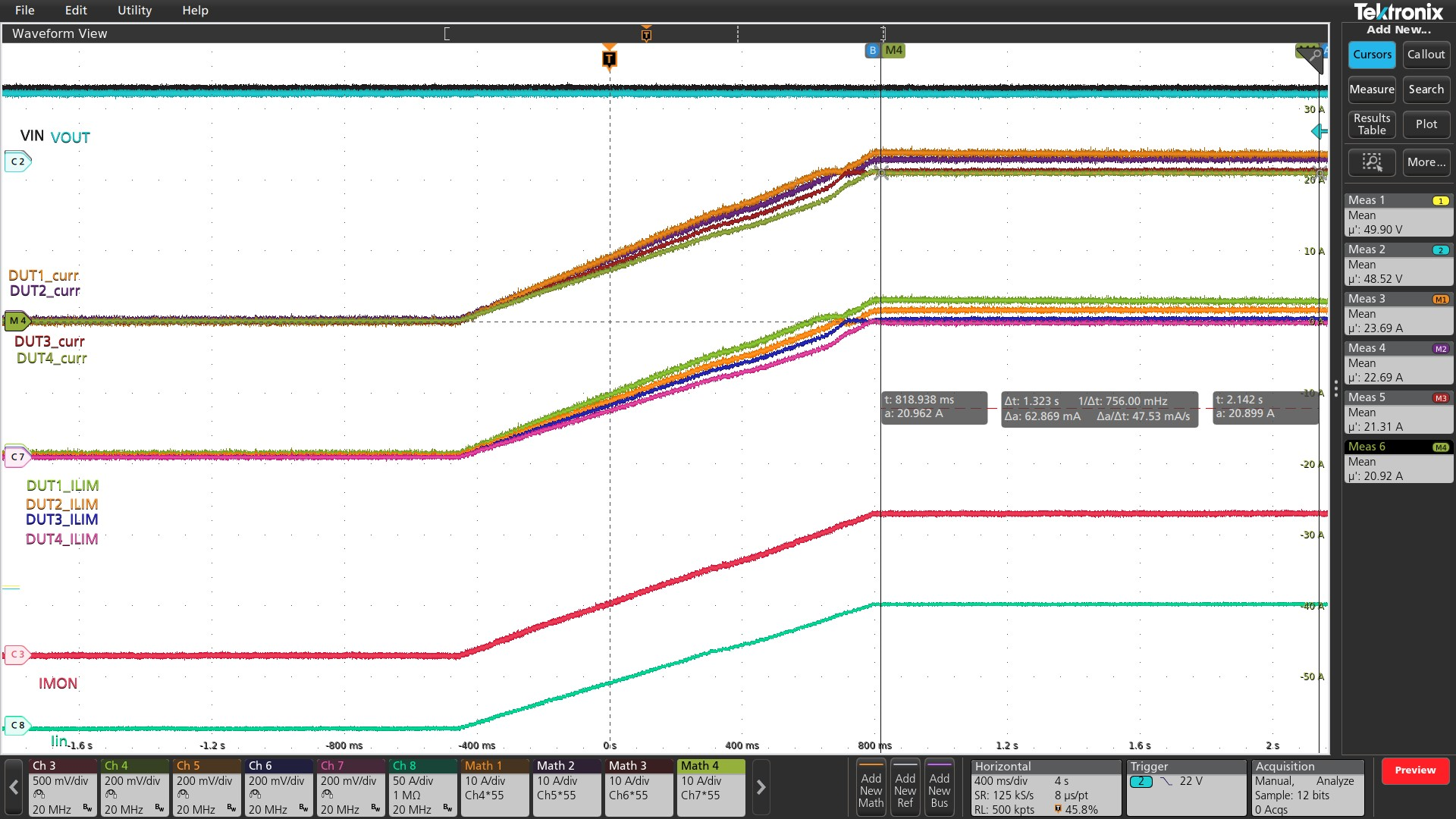Click the zoom box draw icon button
Screen dimensions: 1456x819
click(x=1371, y=162)
